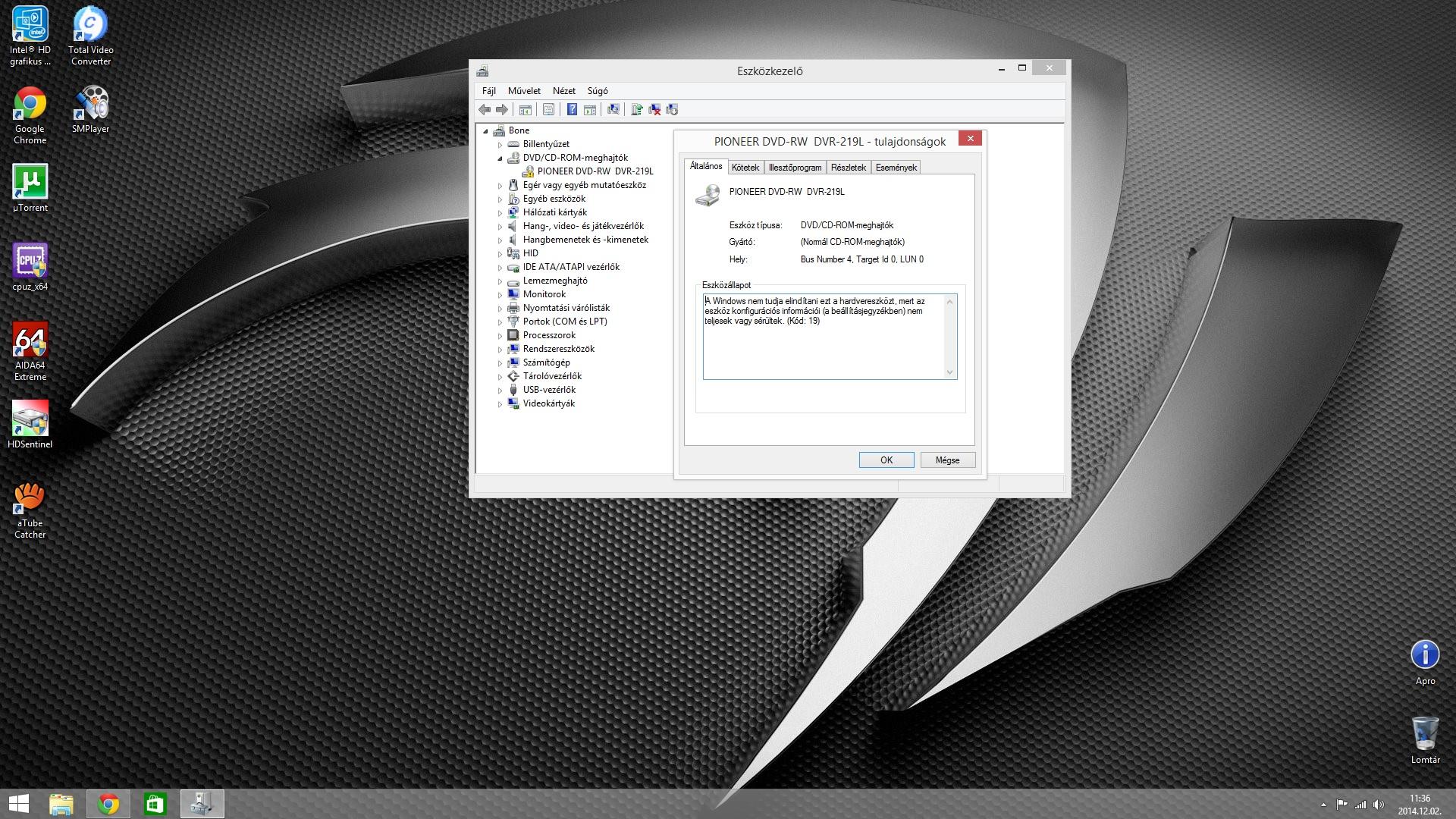Click Uninstall device toolbar icon with red X
The image size is (1456, 819).
coord(654,110)
